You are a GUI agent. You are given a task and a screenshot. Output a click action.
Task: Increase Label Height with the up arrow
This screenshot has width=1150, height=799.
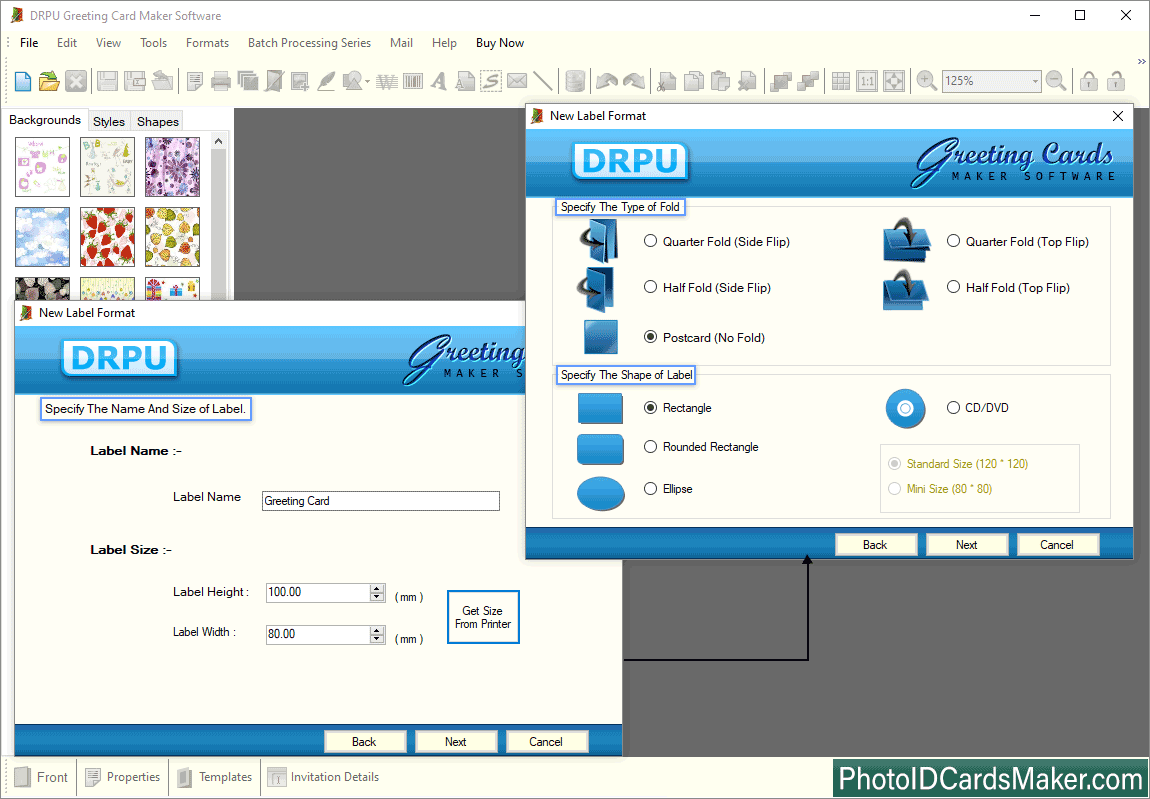pyautogui.click(x=377, y=588)
